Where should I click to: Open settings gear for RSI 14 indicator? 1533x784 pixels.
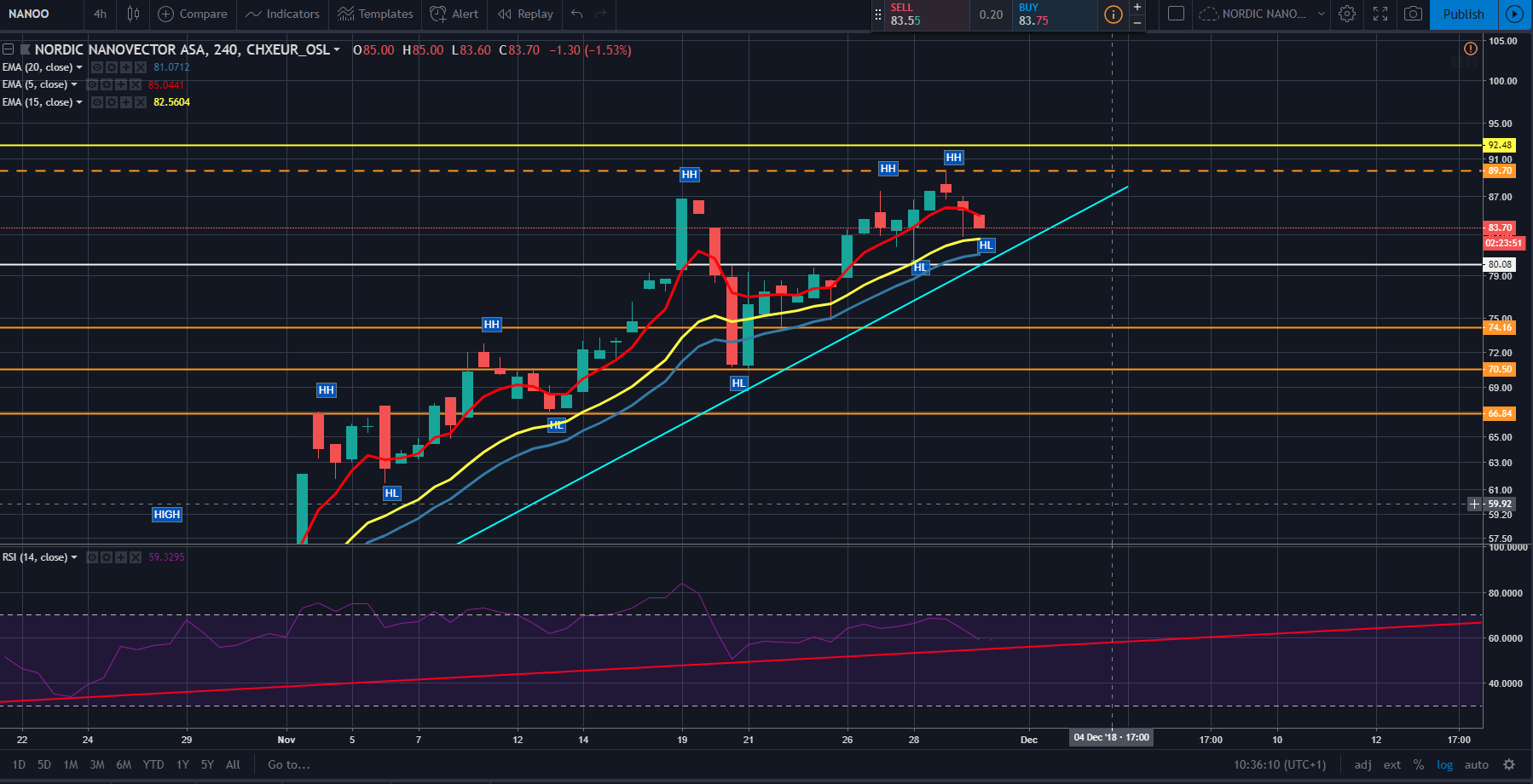(x=107, y=557)
